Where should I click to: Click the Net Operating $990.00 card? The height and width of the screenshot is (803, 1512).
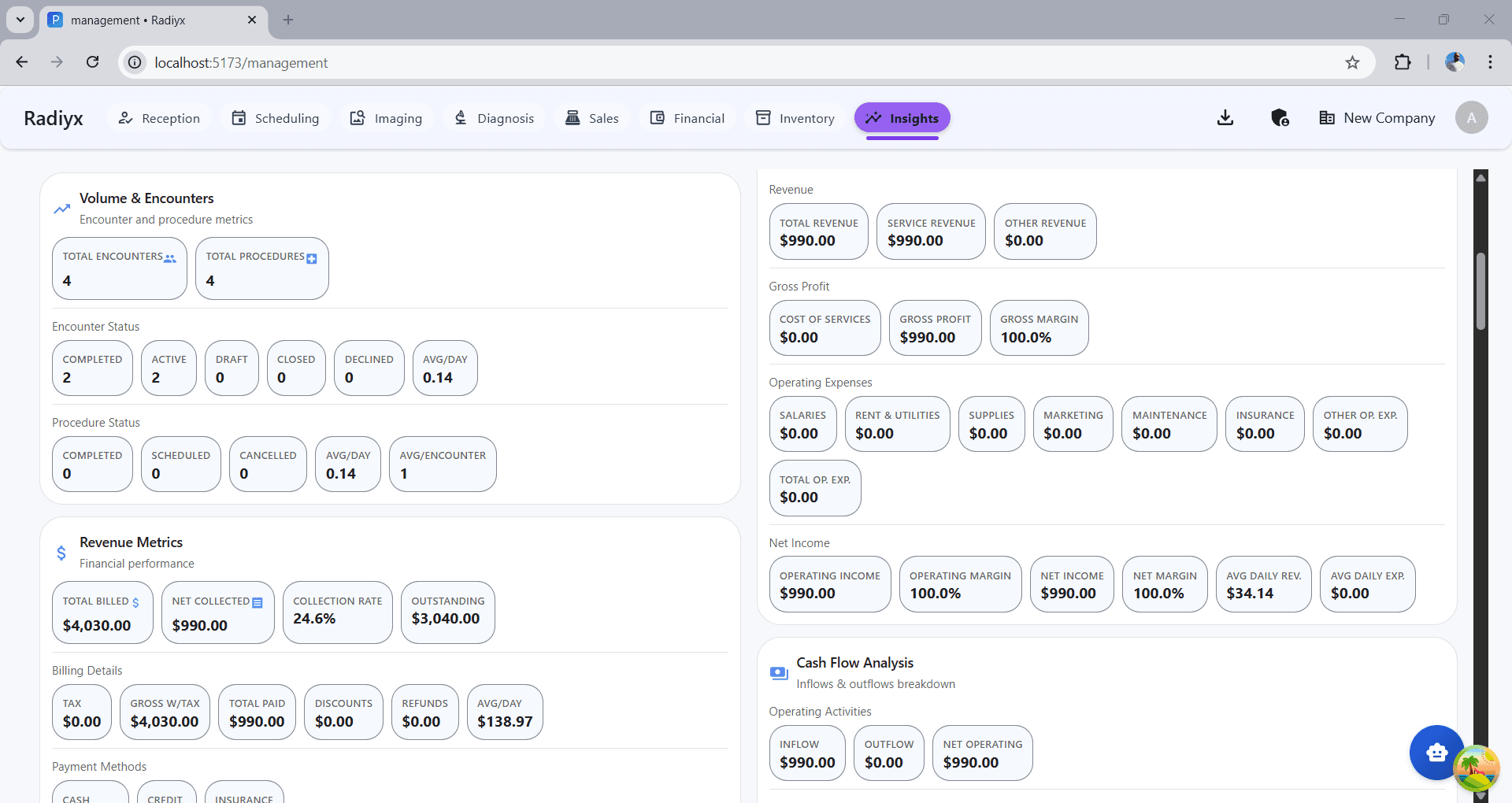click(x=983, y=753)
